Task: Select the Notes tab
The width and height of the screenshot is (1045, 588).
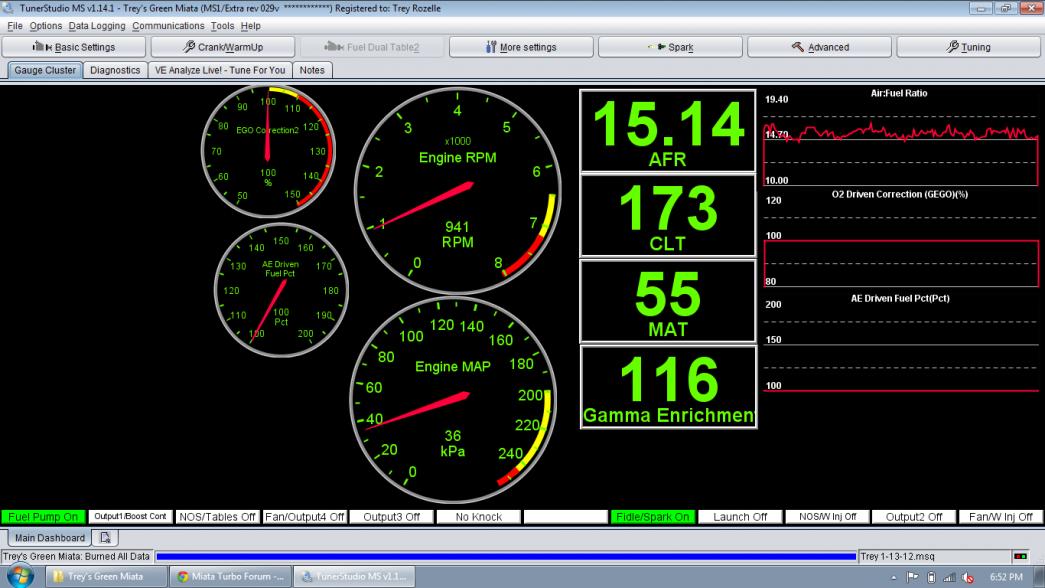Action: [x=312, y=70]
